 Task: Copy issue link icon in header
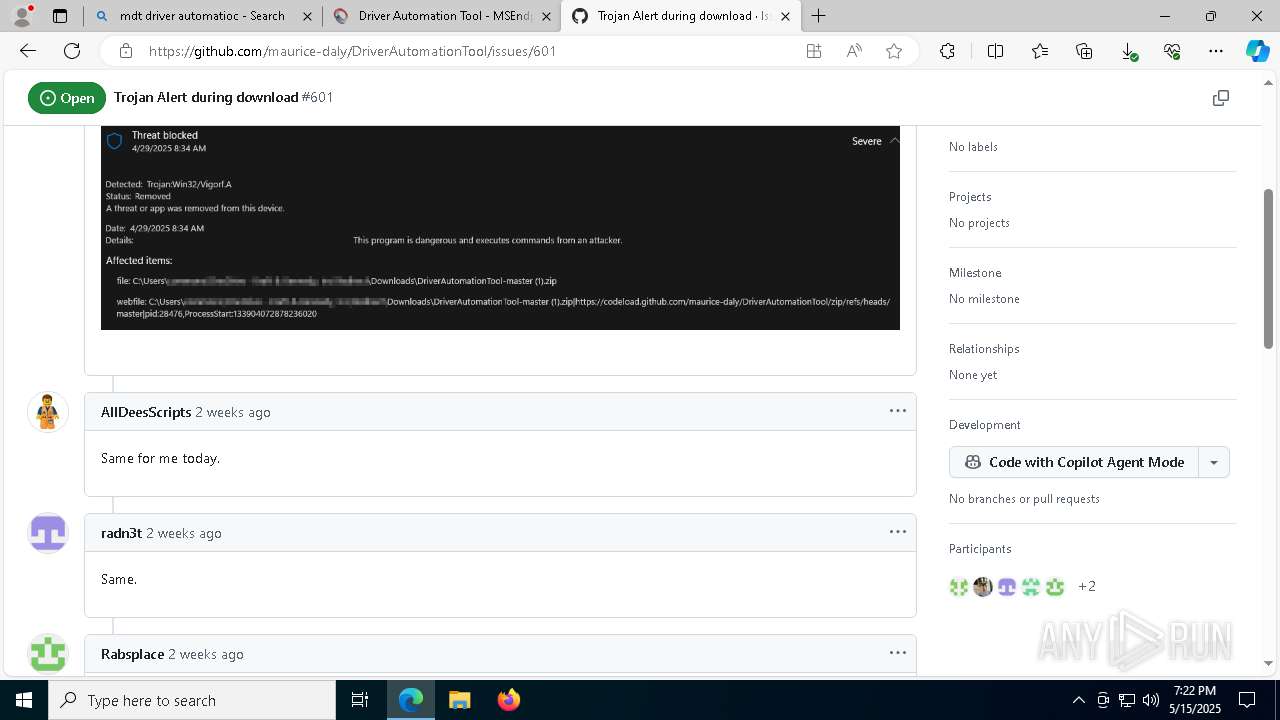(x=1220, y=98)
